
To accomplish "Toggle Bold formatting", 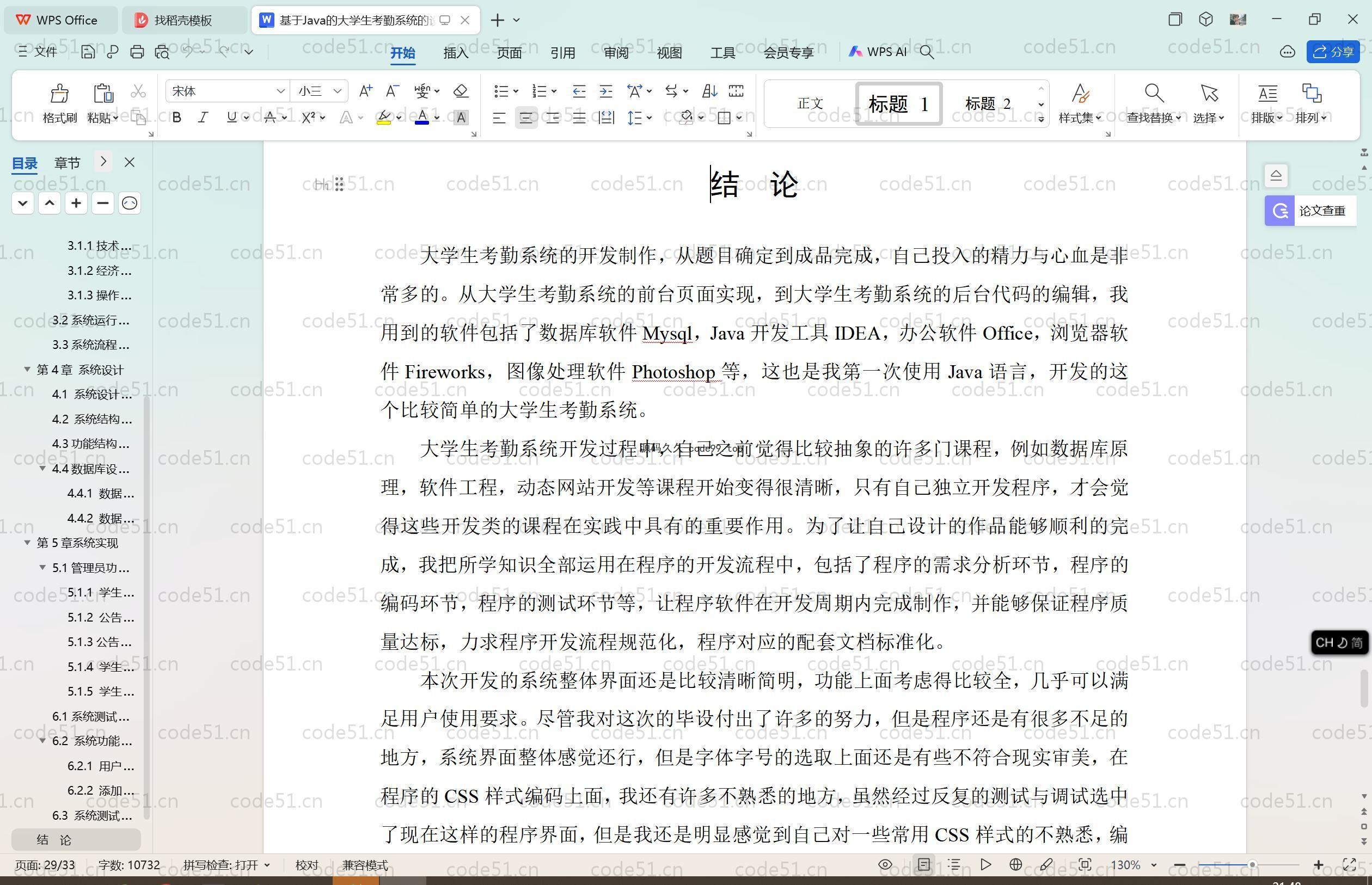I will point(177,118).
